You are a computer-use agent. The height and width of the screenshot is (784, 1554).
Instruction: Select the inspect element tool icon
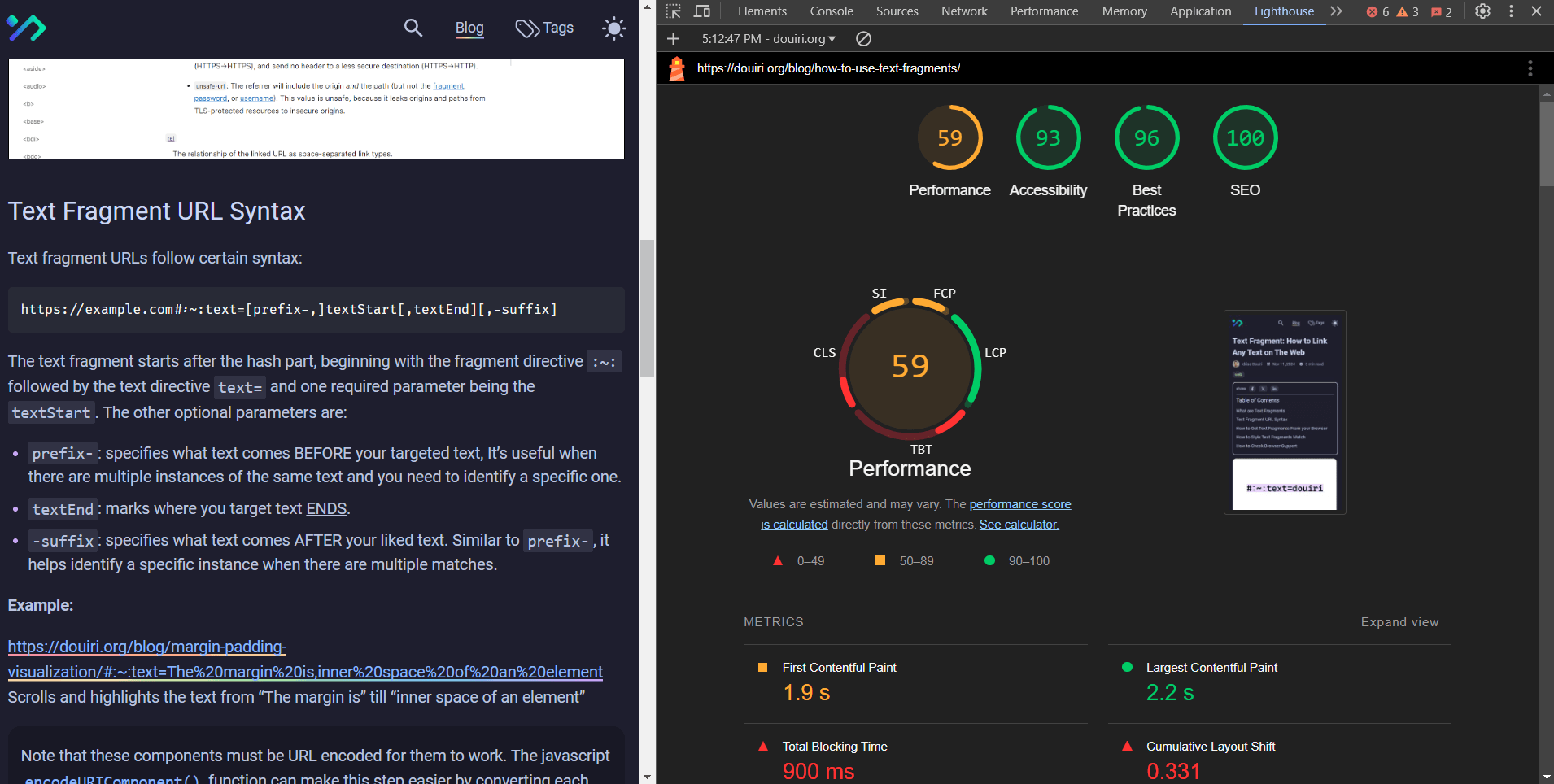tap(674, 11)
